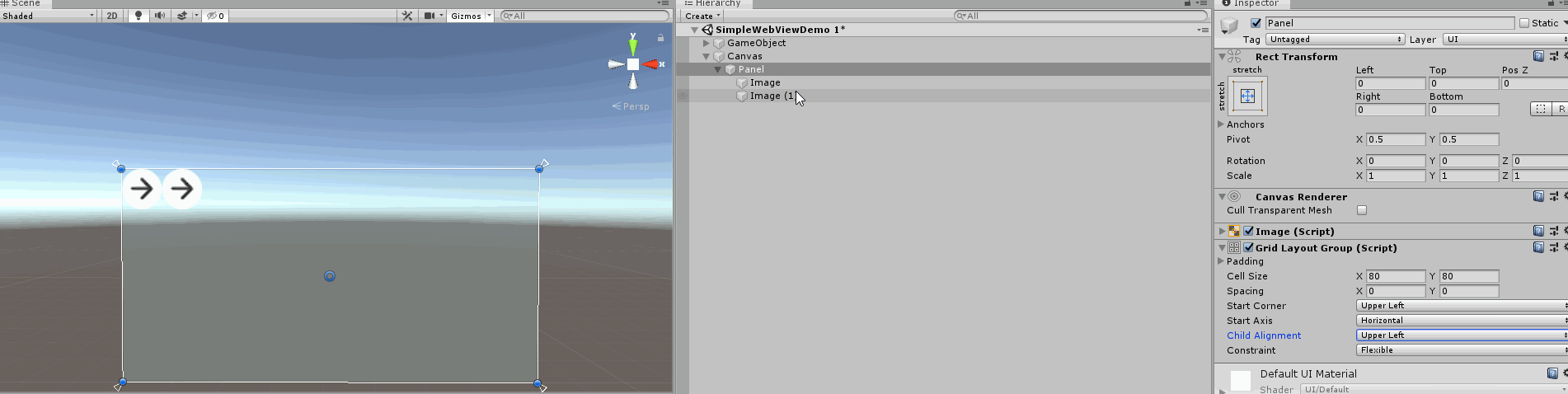Viewport: 1568px width, 394px height.
Task: Expand the Anchors section
Action: click(x=1222, y=124)
